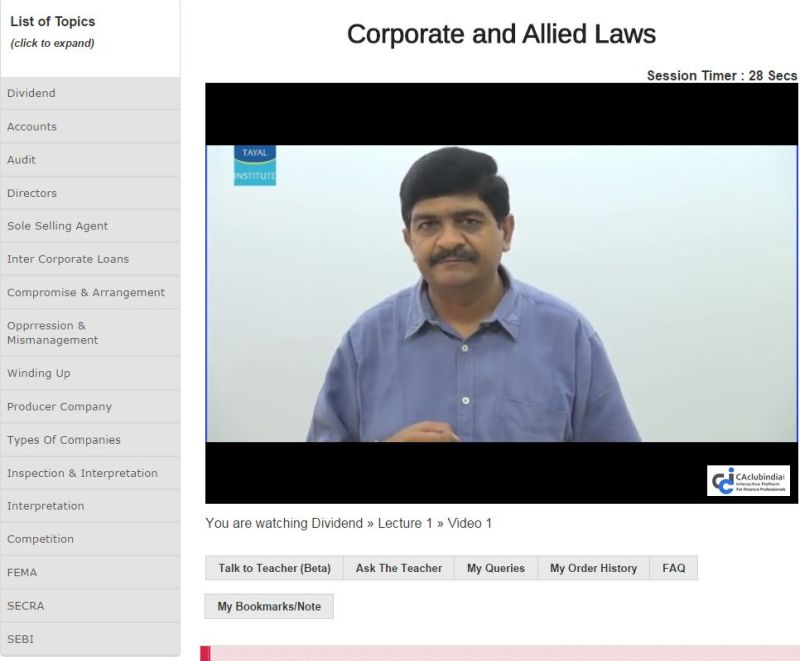The image size is (800, 661).
Task: Select Oppression & Mismanagement topic
Action: click(x=90, y=333)
